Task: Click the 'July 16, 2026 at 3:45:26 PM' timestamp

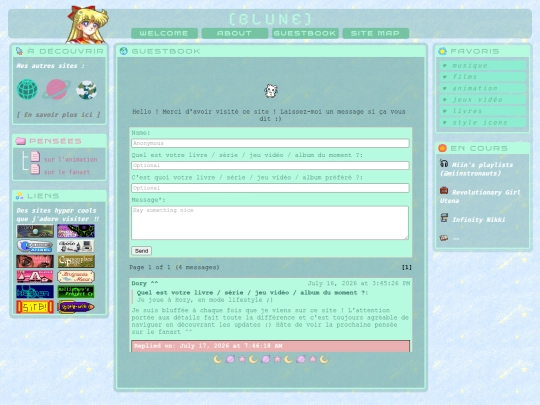Action: [359, 283]
